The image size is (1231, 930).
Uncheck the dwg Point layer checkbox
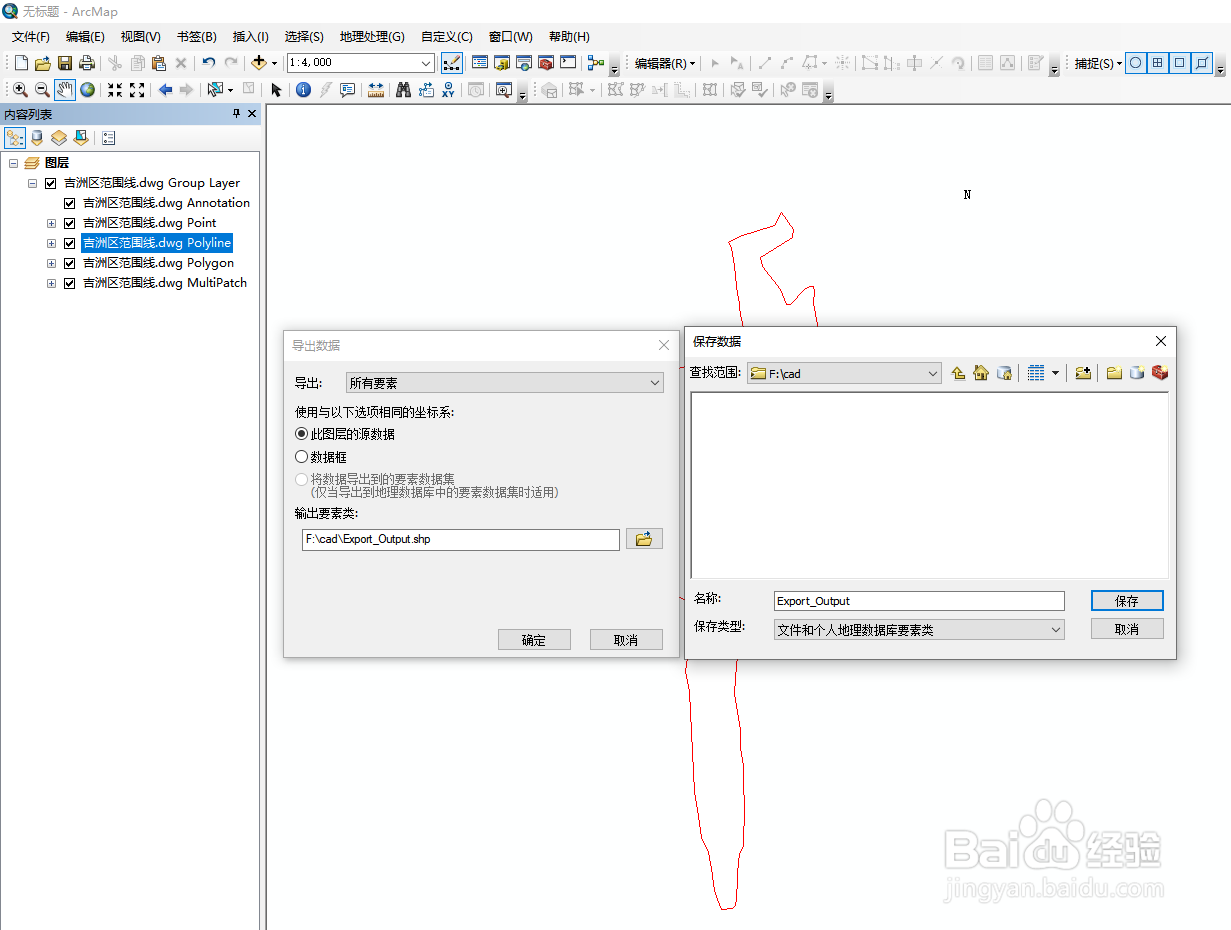(69, 223)
